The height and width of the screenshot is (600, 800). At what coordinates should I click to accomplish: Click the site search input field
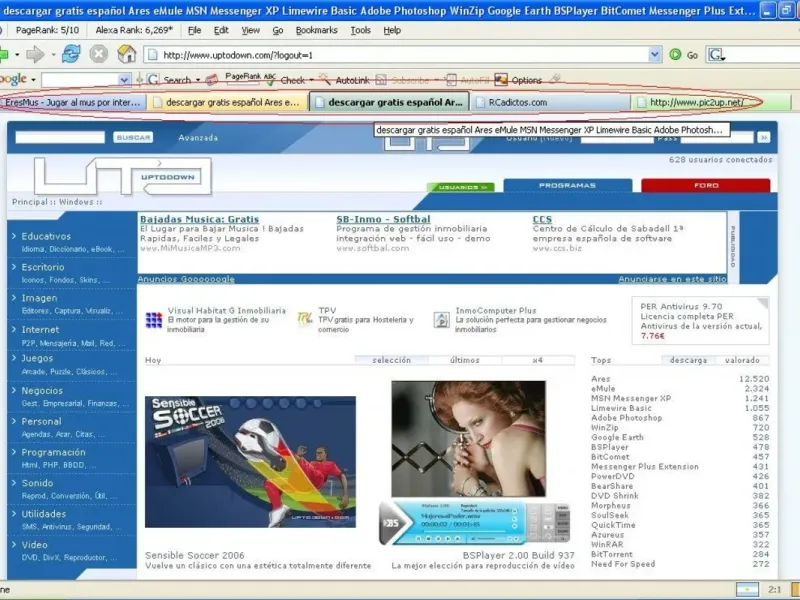point(60,137)
